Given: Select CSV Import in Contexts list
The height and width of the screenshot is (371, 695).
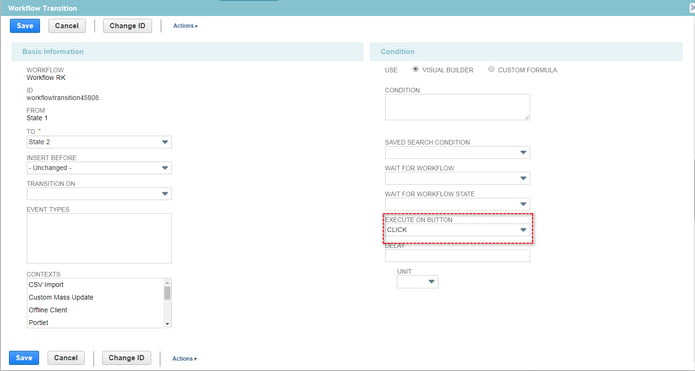Looking at the screenshot, I should 46,285.
